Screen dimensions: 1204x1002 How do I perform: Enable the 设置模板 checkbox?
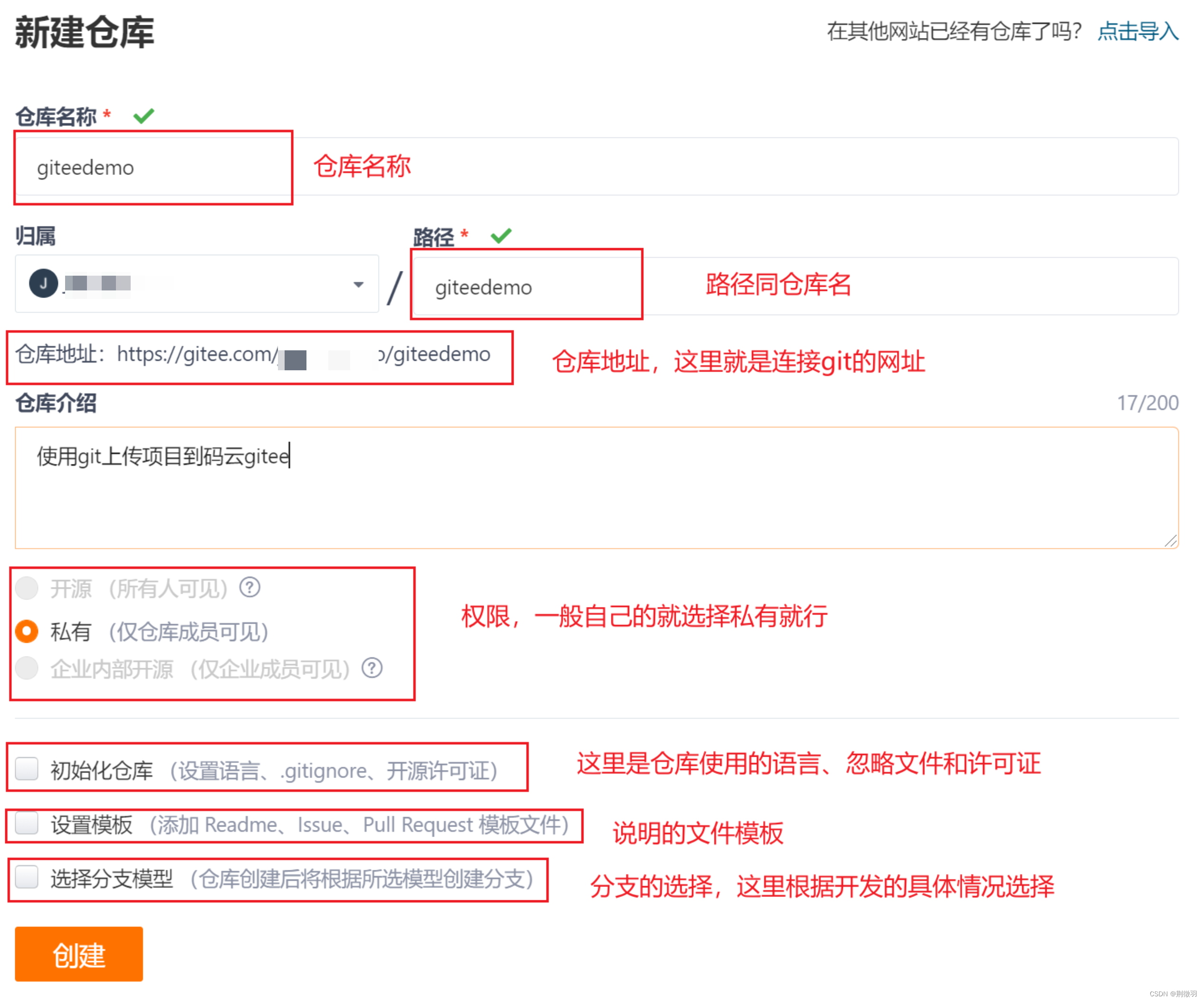click(27, 824)
